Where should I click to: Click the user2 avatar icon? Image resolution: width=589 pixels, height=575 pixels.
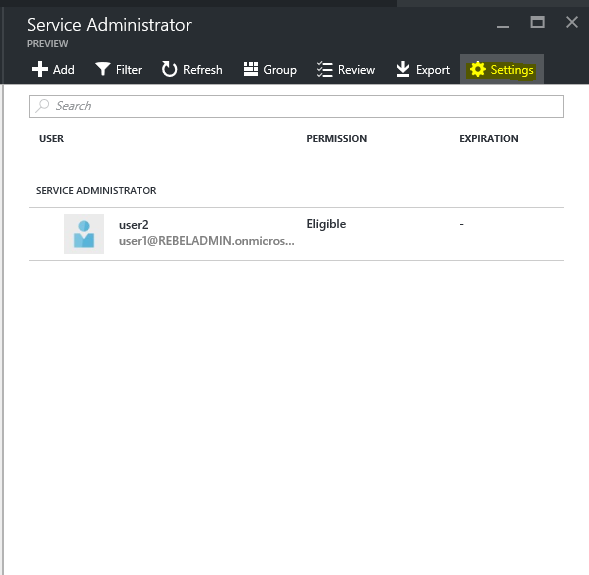[84, 234]
